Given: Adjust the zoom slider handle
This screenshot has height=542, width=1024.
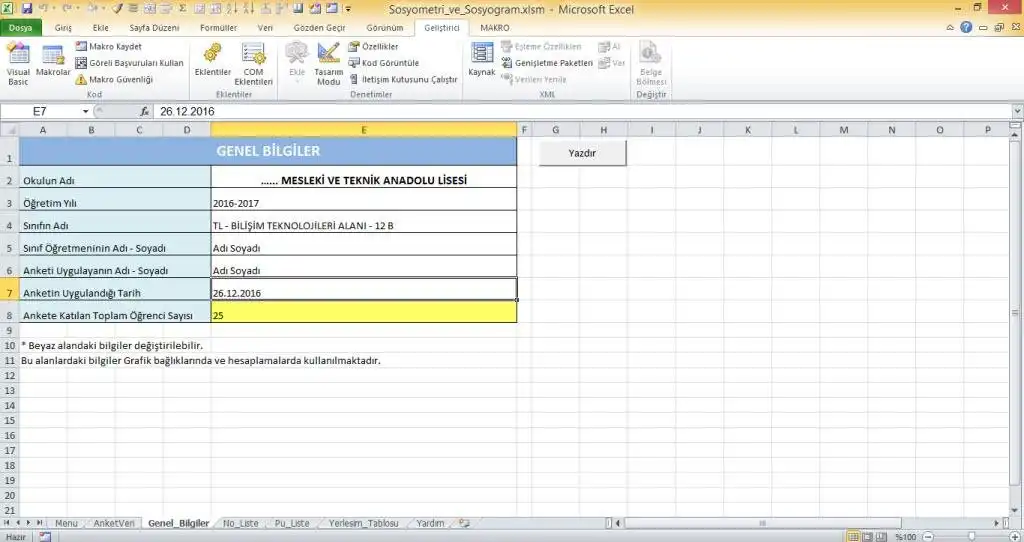Looking at the screenshot, I should pyautogui.click(x=972, y=536).
